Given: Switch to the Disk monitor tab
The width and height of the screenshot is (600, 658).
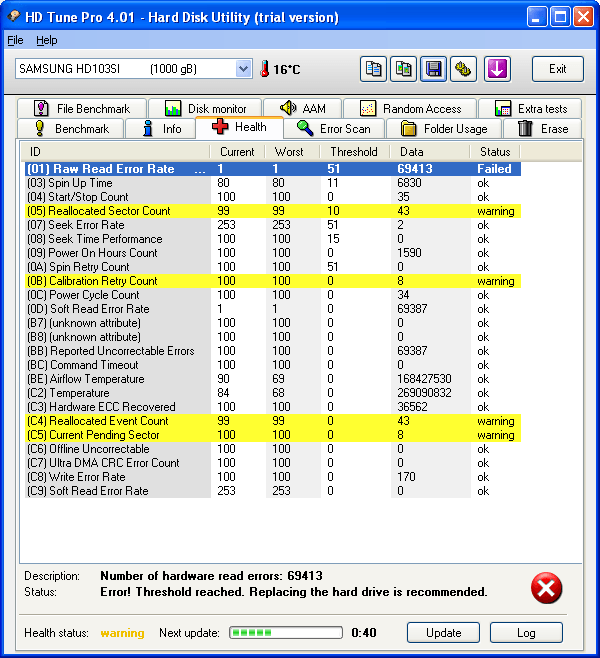Looking at the screenshot, I should (205, 108).
